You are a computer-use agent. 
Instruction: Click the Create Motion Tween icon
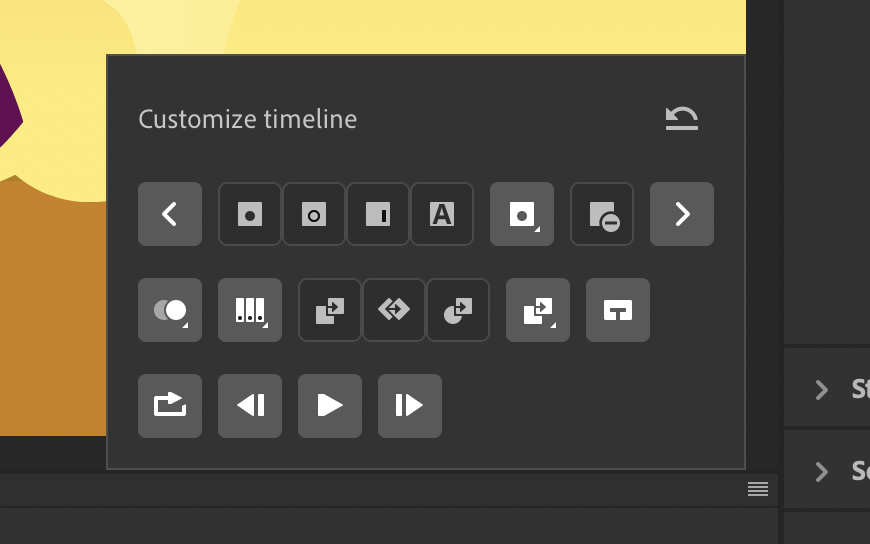pos(394,310)
